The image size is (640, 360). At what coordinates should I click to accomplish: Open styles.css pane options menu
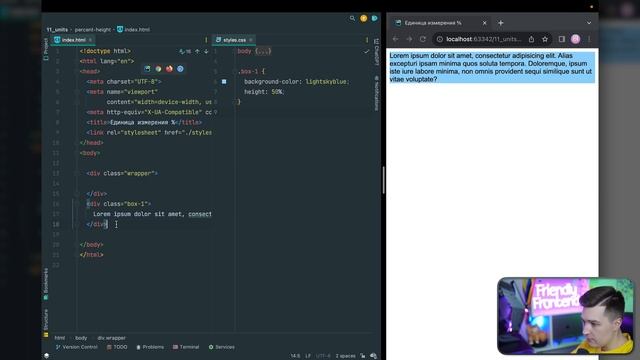(367, 40)
